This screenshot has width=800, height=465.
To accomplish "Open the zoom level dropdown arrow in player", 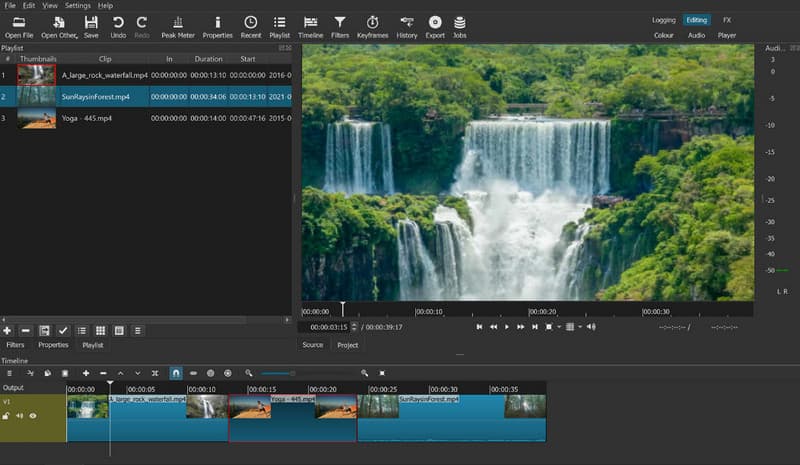I will tap(559, 327).
